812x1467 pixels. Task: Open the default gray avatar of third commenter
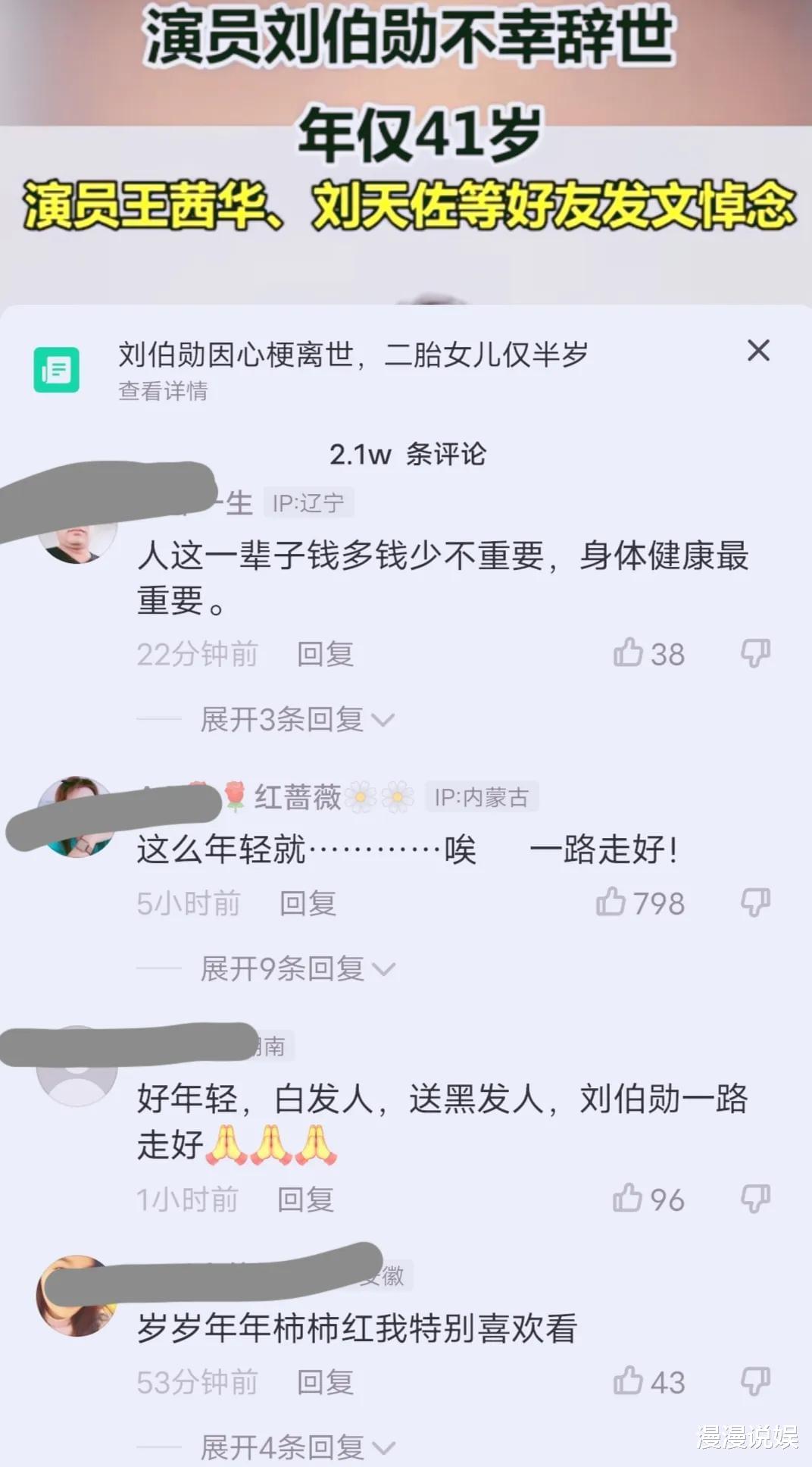77,1066
